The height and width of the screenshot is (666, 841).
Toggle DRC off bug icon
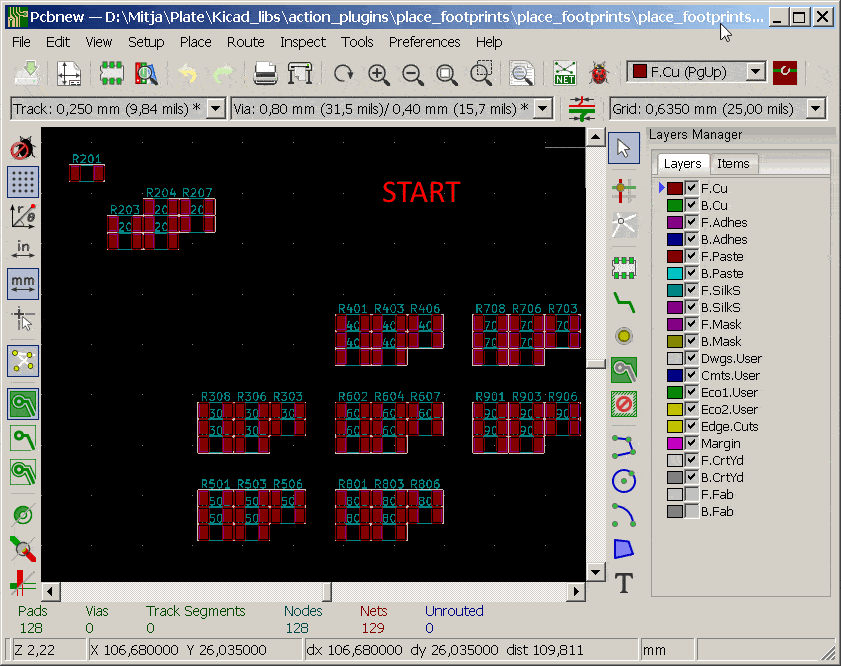[23, 148]
